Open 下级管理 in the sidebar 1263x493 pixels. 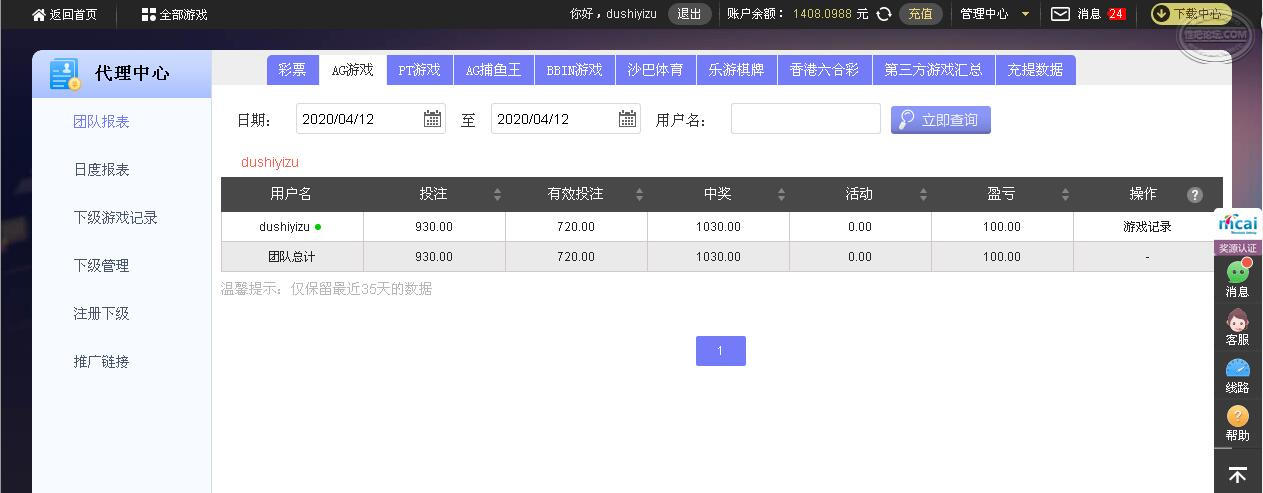(x=101, y=266)
